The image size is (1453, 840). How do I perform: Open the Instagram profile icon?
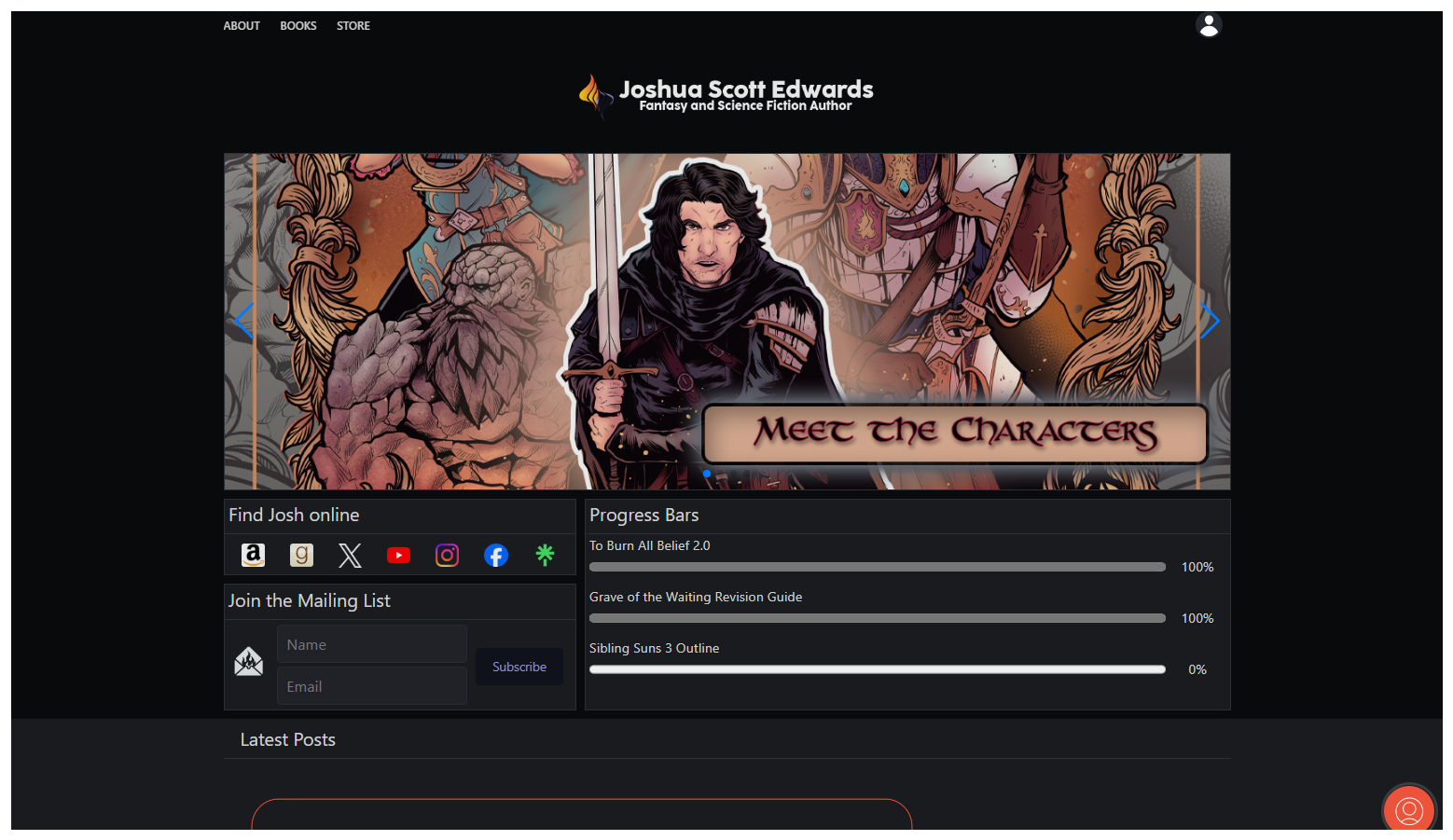click(447, 556)
